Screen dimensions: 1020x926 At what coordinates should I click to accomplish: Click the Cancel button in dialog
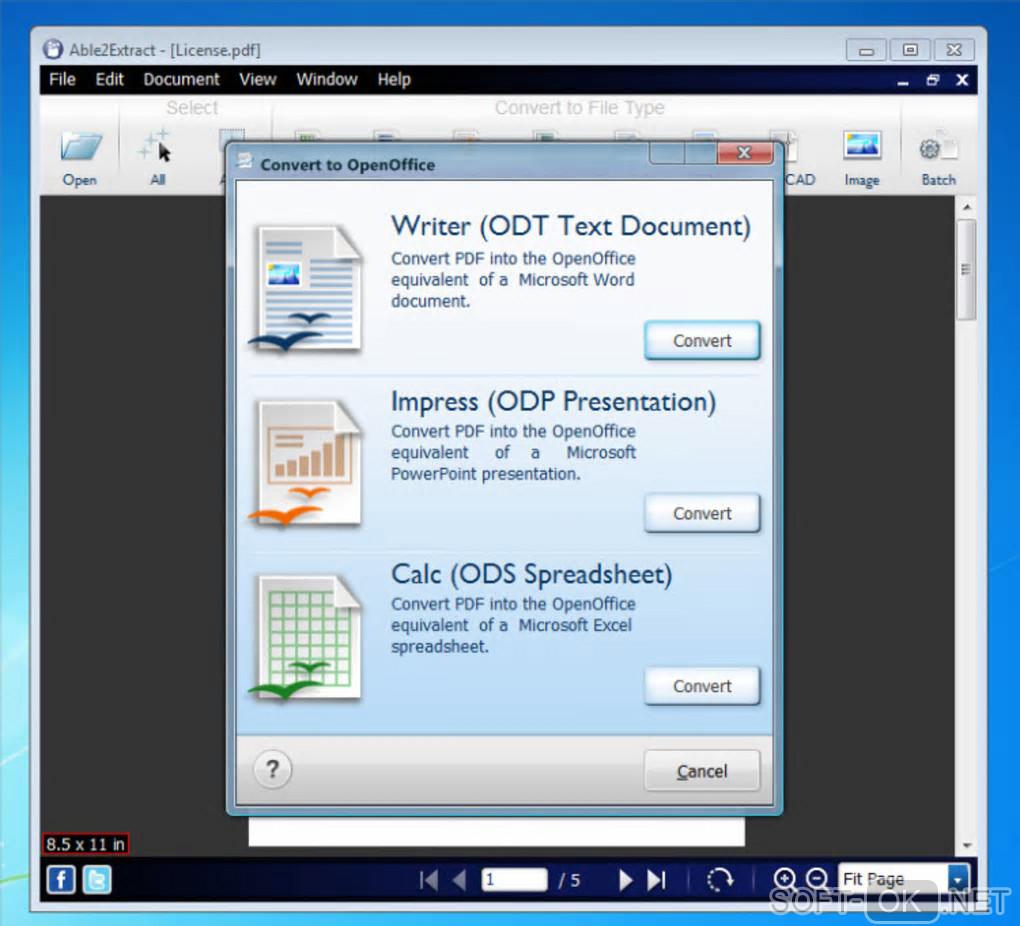click(x=702, y=771)
